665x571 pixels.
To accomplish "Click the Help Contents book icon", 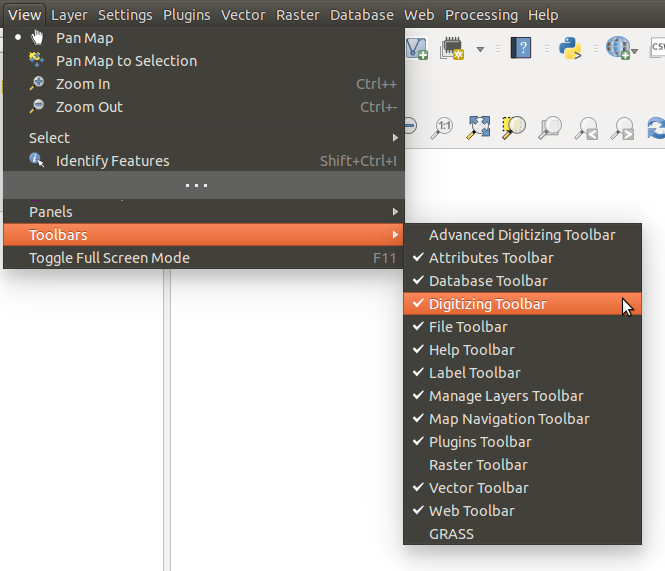I will 520,48.
